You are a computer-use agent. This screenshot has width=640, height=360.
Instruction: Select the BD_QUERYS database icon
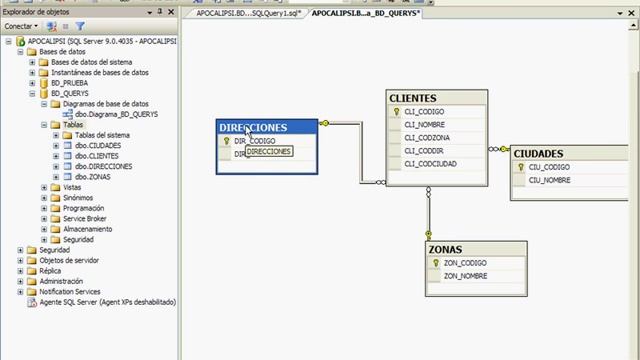44,93
